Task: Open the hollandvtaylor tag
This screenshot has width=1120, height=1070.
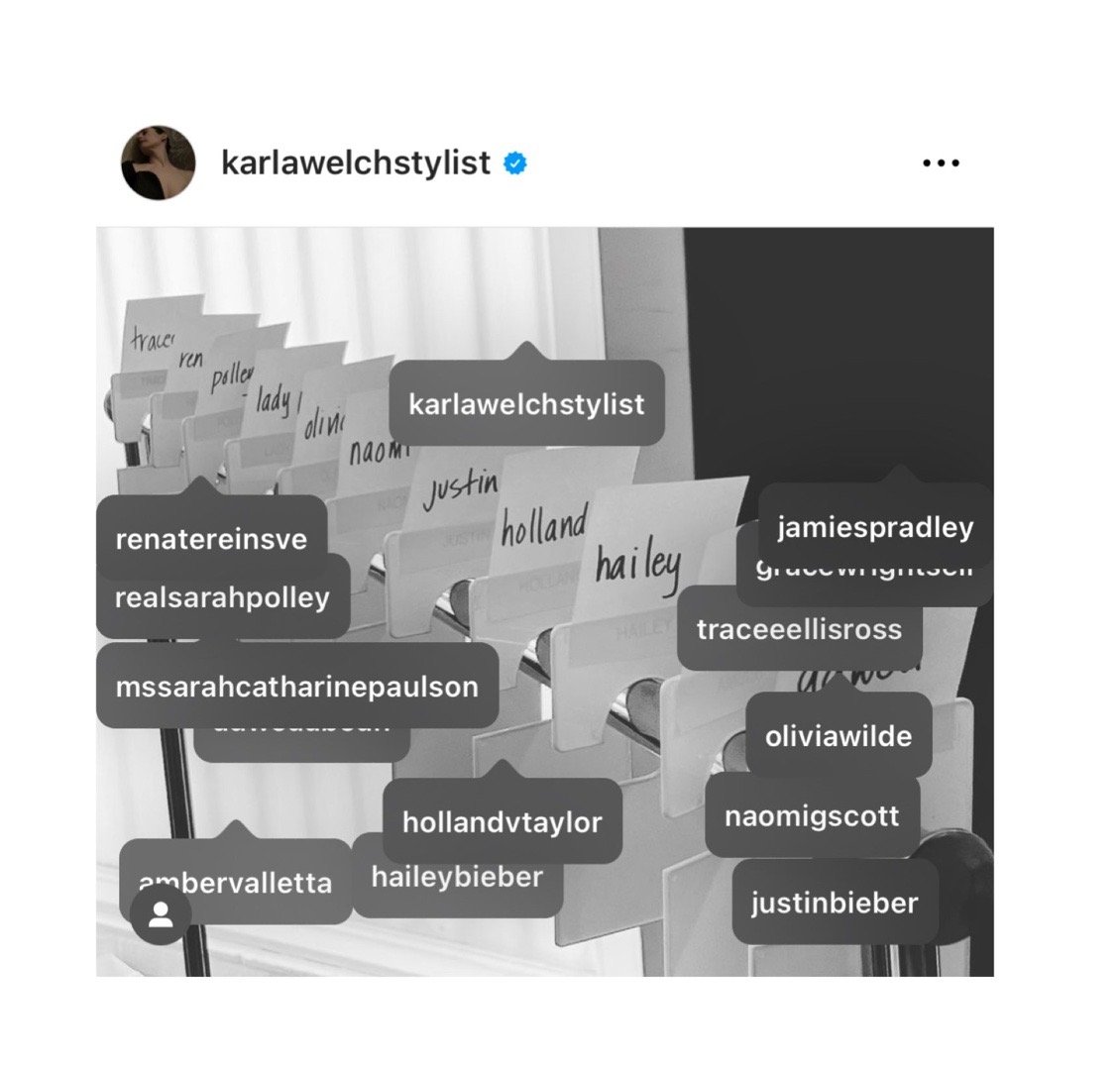Action: [x=503, y=821]
